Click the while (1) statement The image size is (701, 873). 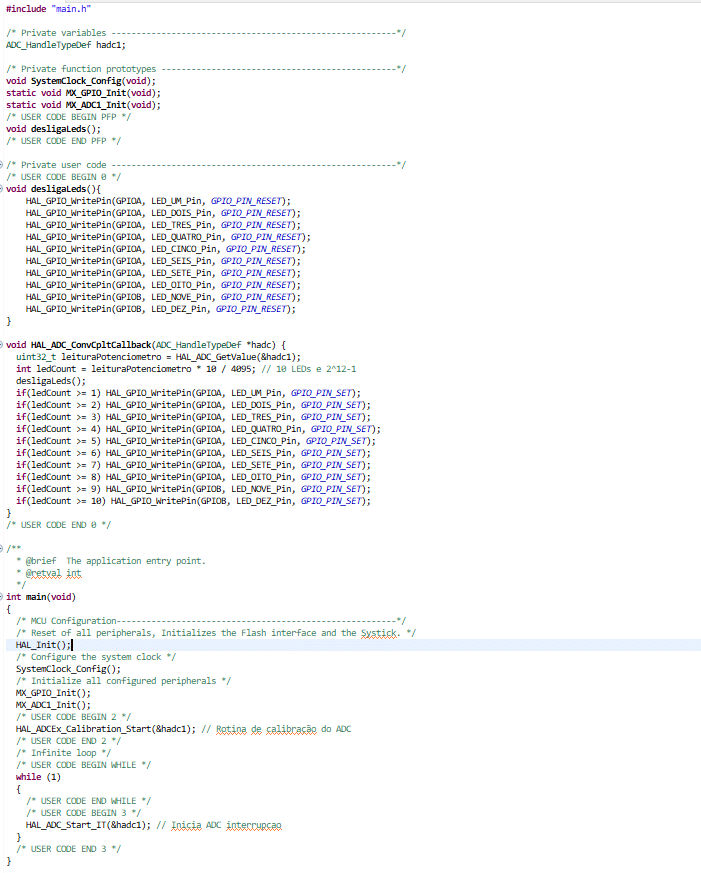click(x=38, y=777)
